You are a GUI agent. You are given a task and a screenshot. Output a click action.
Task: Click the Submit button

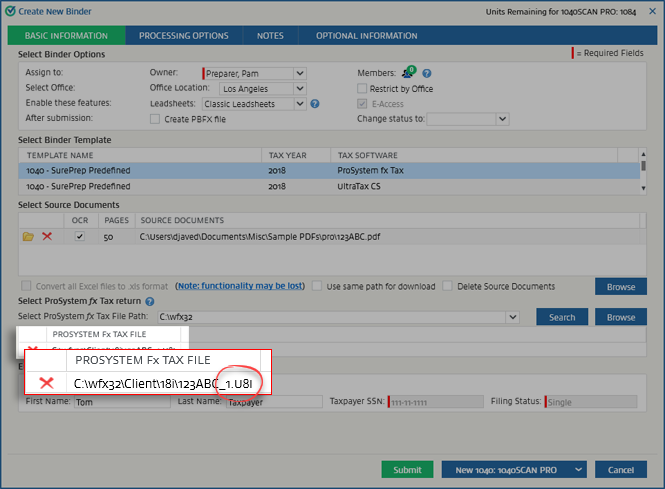[x=407, y=470]
